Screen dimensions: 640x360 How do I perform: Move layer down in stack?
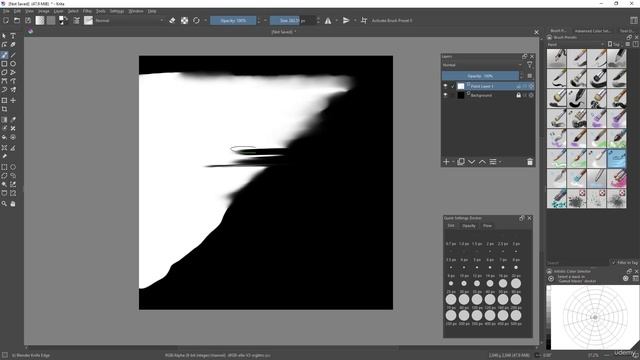tap(471, 162)
